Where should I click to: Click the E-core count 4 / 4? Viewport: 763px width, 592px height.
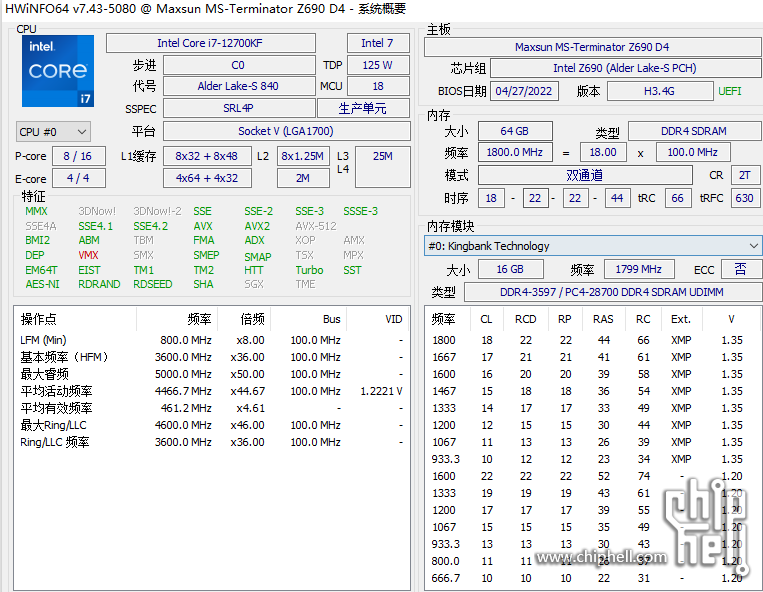[x=78, y=178]
